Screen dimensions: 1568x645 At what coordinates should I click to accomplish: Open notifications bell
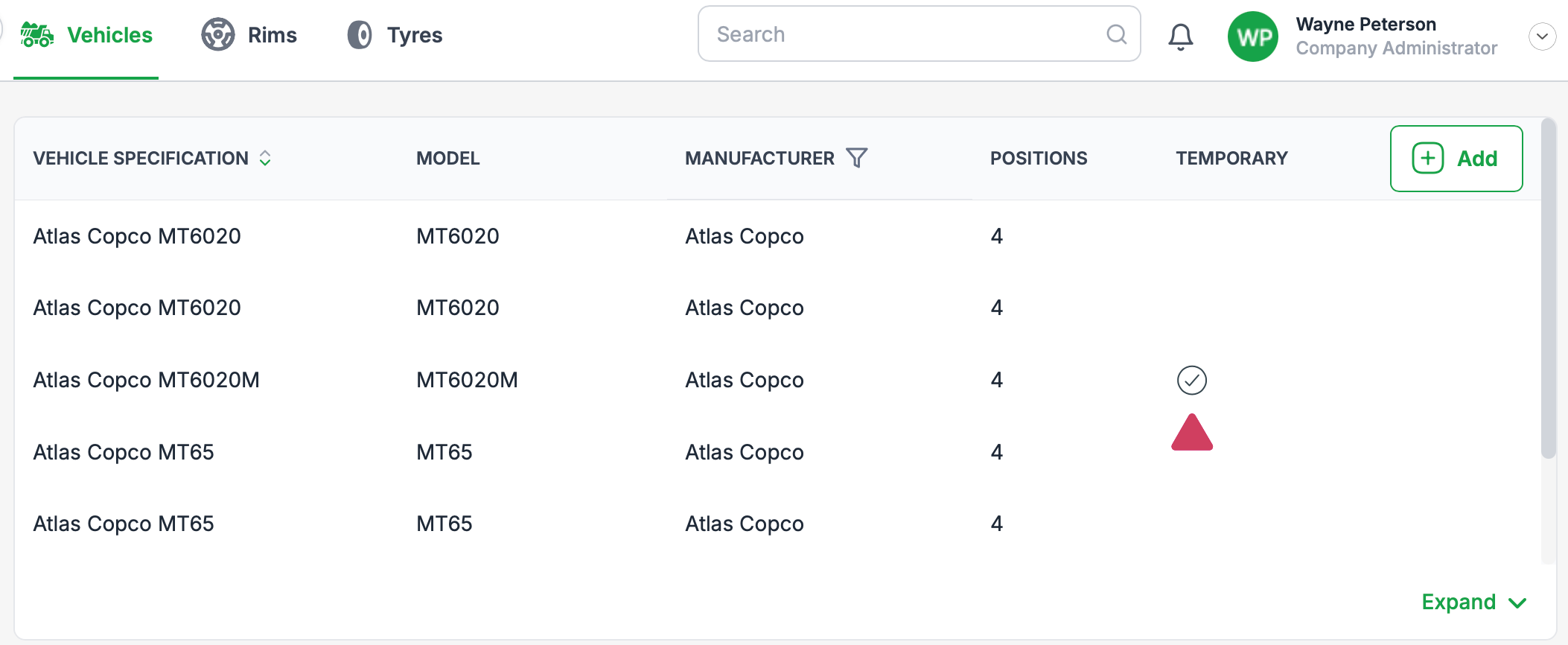pos(1180,36)
